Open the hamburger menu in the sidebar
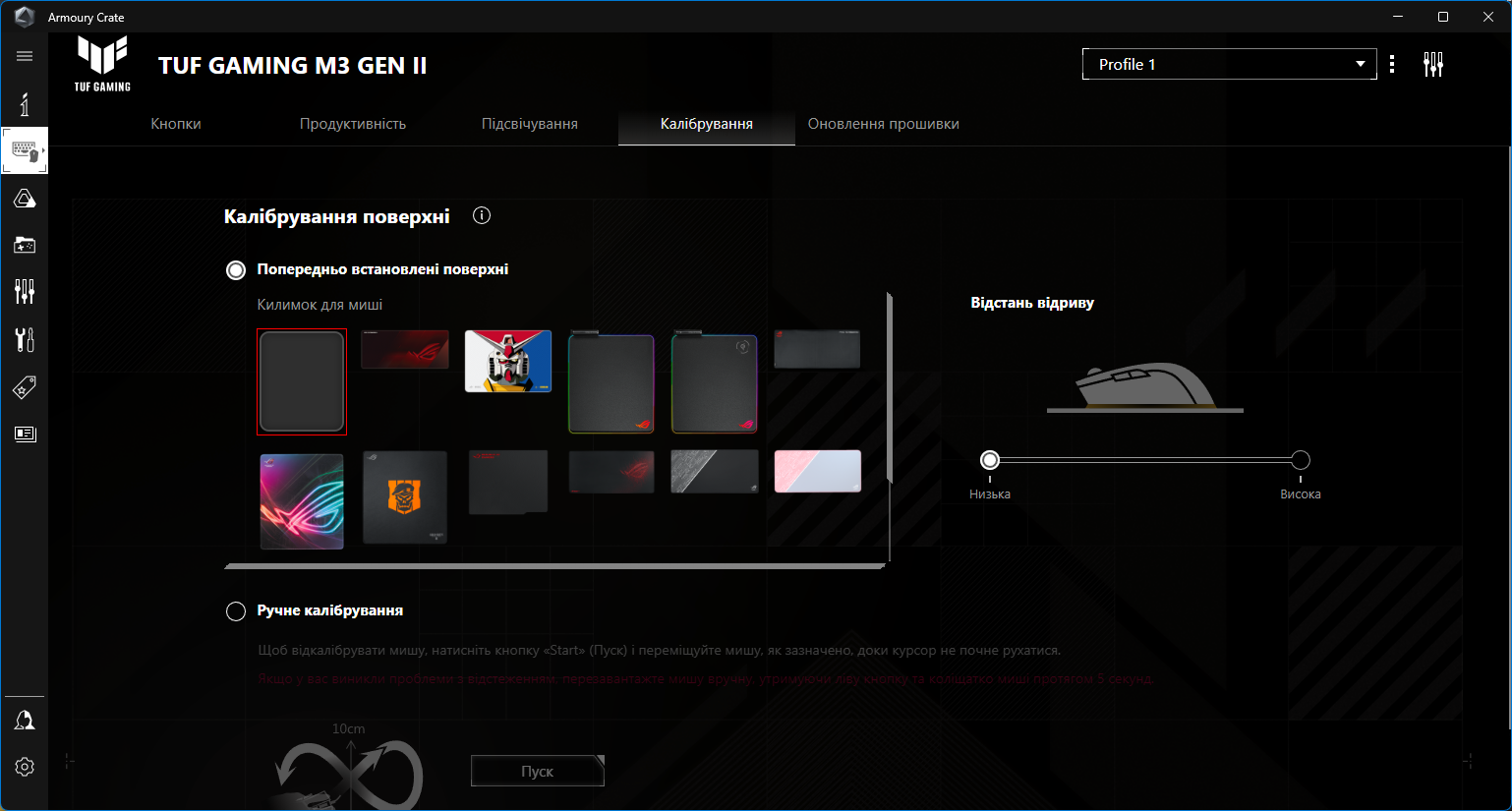 (25, 56)
